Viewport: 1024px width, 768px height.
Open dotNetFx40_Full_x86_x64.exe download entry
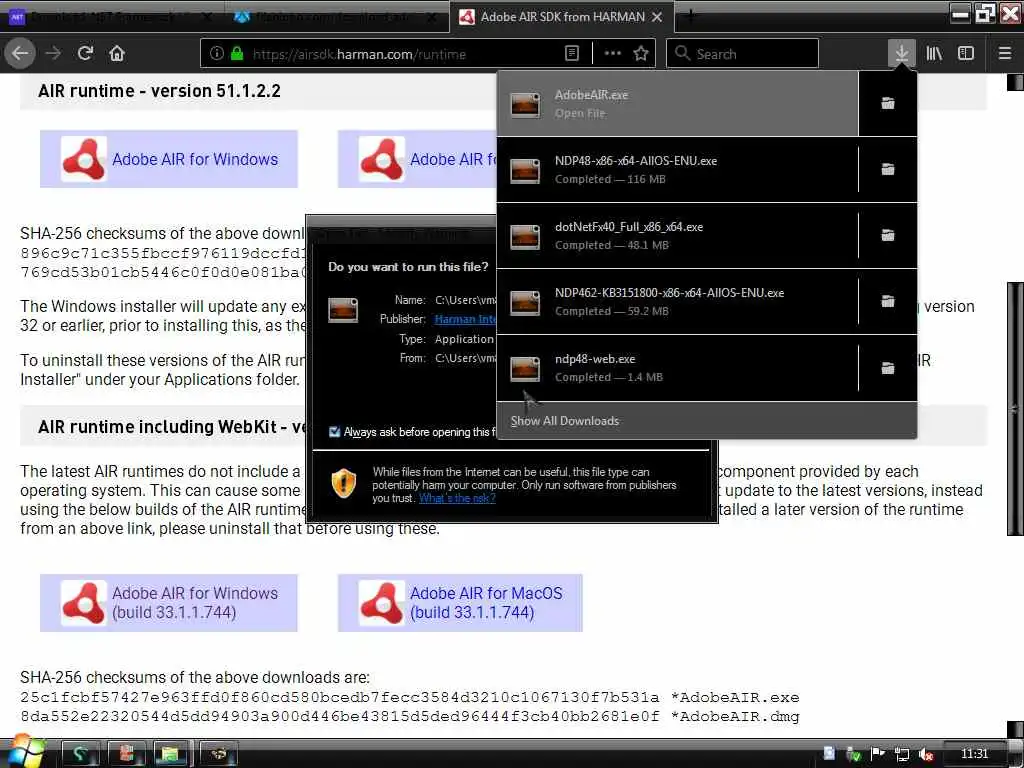pyautogui.click(x=677, y=236)
